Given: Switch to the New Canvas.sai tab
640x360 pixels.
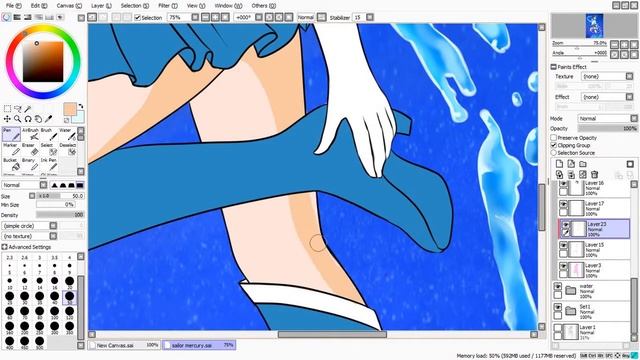Looking at the screenshot, I should (x=124, y=345).
